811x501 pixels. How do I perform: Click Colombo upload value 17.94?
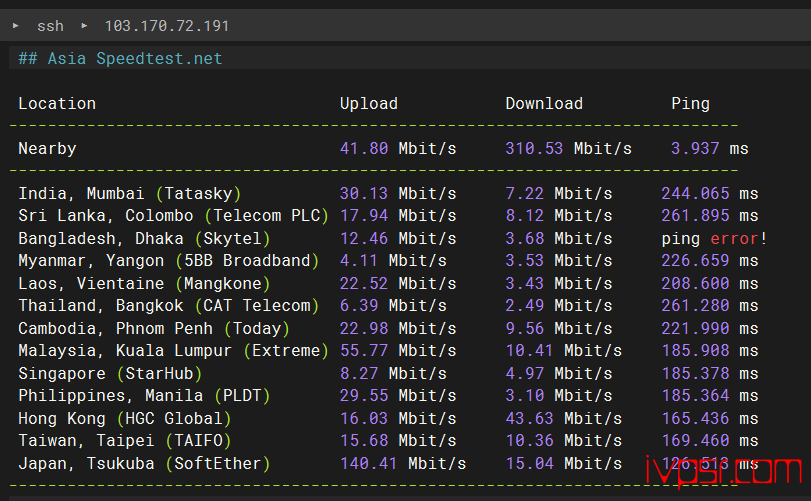pyautogui.click(x=364, y=216)
